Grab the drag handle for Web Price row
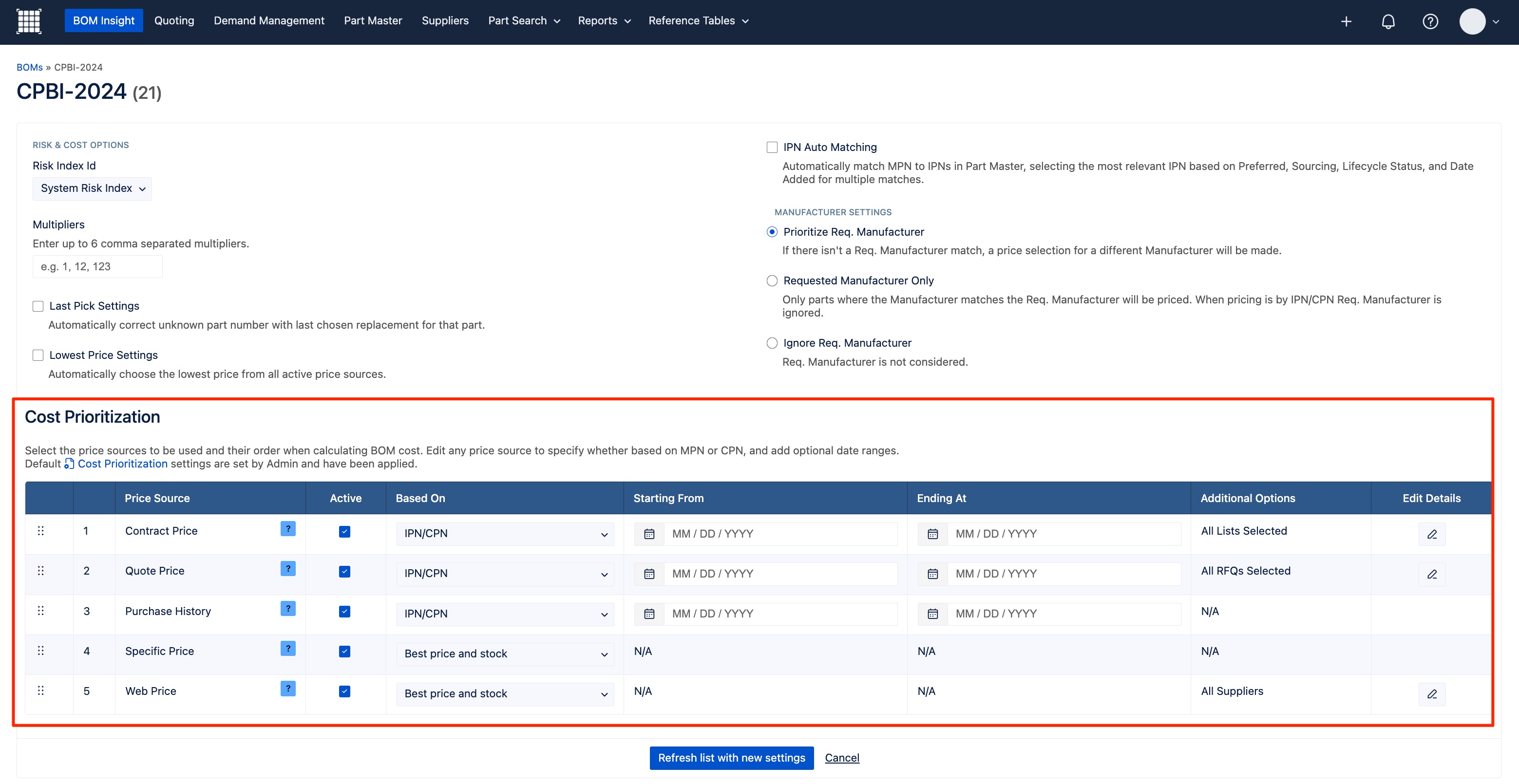 [x=41, y=691]
